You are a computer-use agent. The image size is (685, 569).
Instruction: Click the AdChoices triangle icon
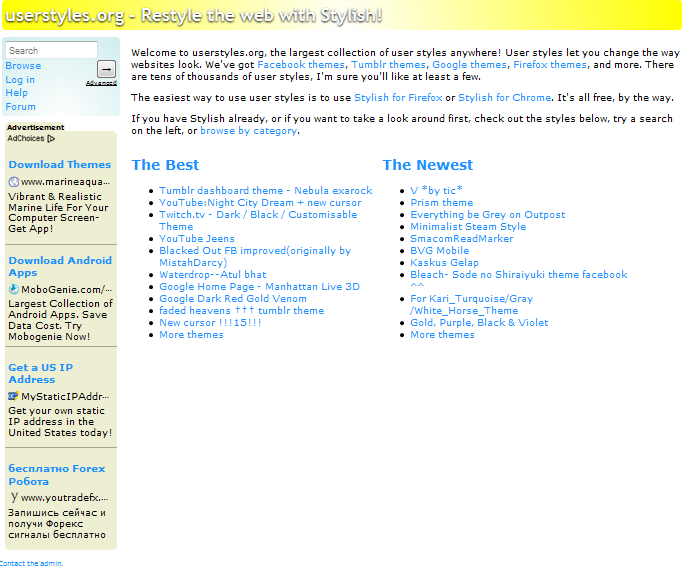coord(51,139)
